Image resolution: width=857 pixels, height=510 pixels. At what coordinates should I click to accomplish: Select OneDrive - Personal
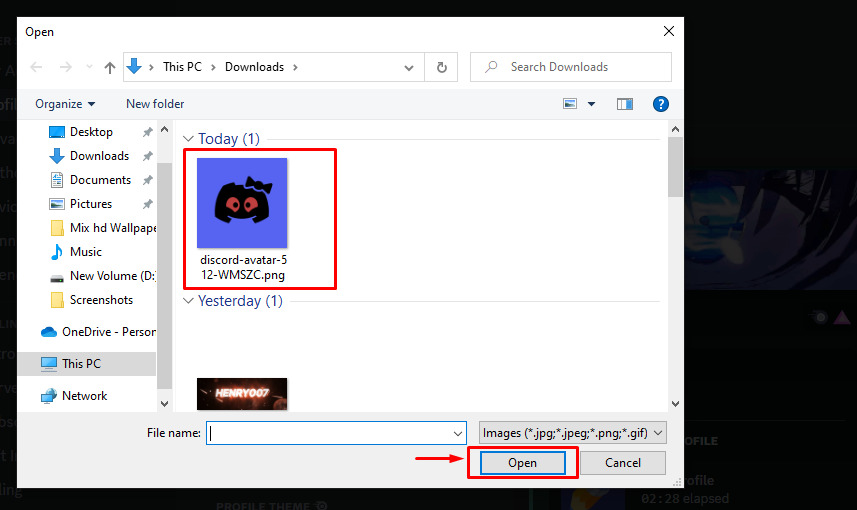tap(109, 332)
